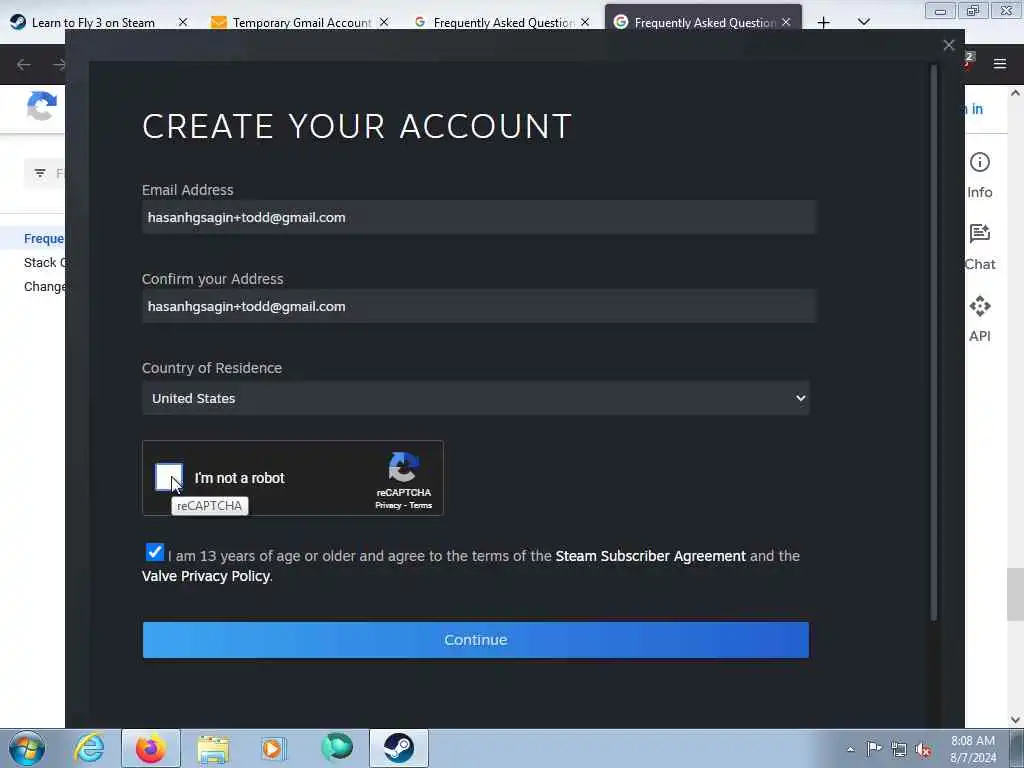Launch Internet Explorer from taskbar
1024x768 pixels.
click(x=89, y=748)
